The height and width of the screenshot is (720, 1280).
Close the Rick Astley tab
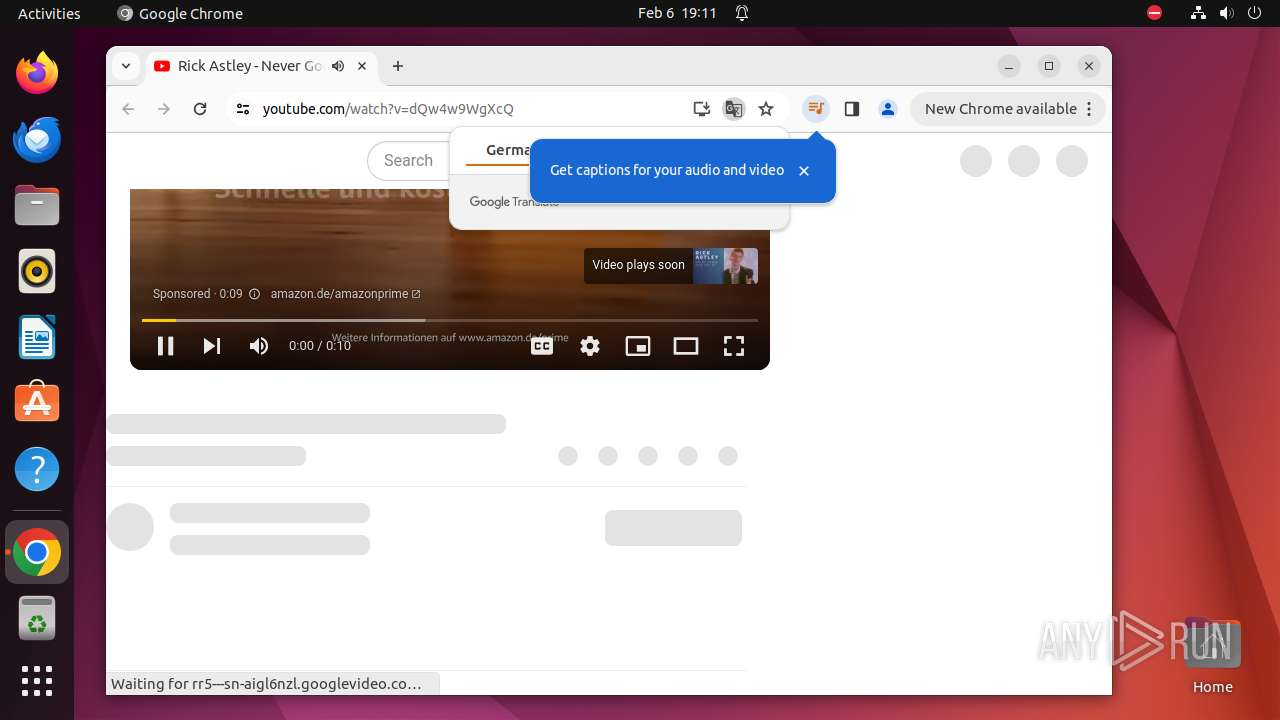362,66
